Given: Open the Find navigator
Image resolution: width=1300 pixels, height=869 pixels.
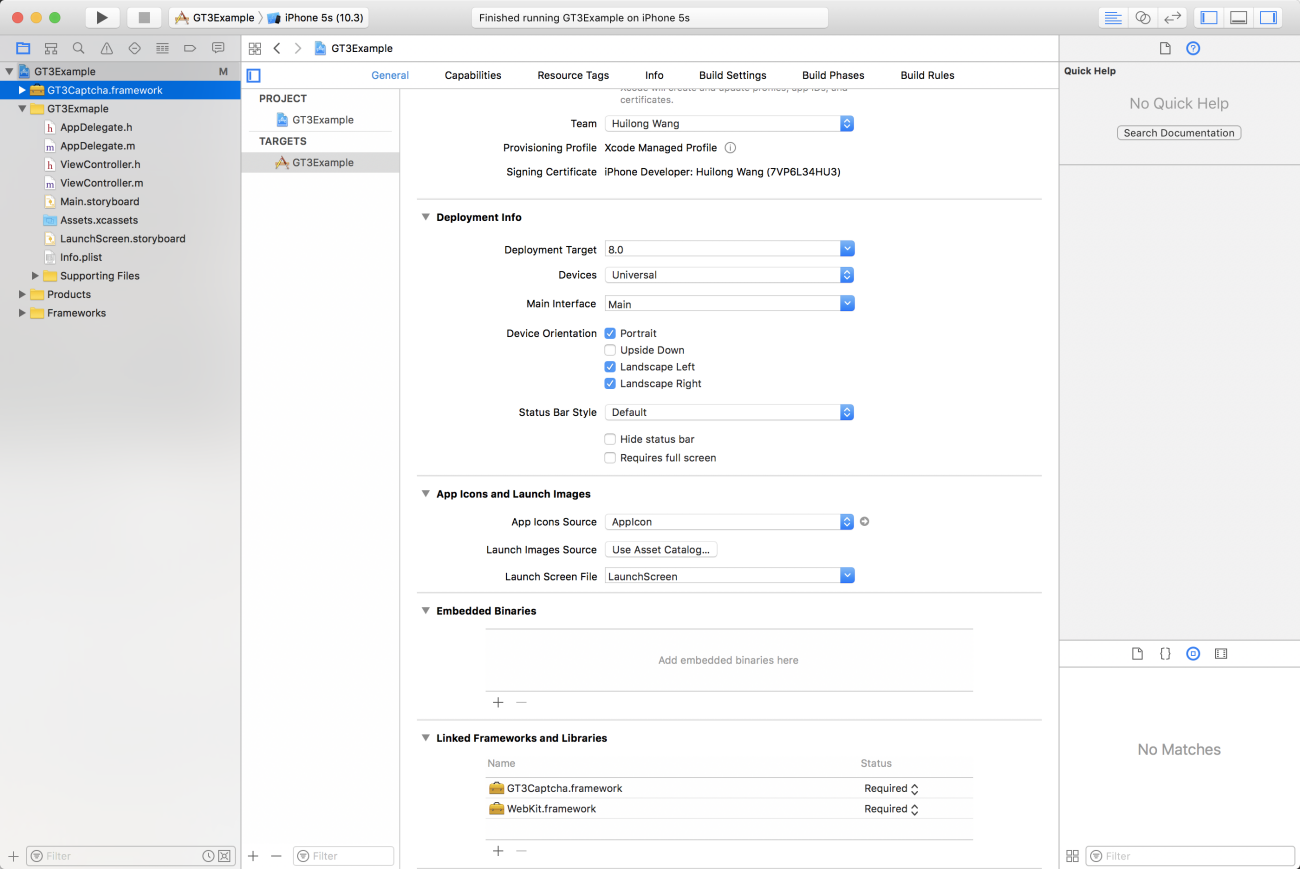Looking at the screenshot, I should pos(78,47).
